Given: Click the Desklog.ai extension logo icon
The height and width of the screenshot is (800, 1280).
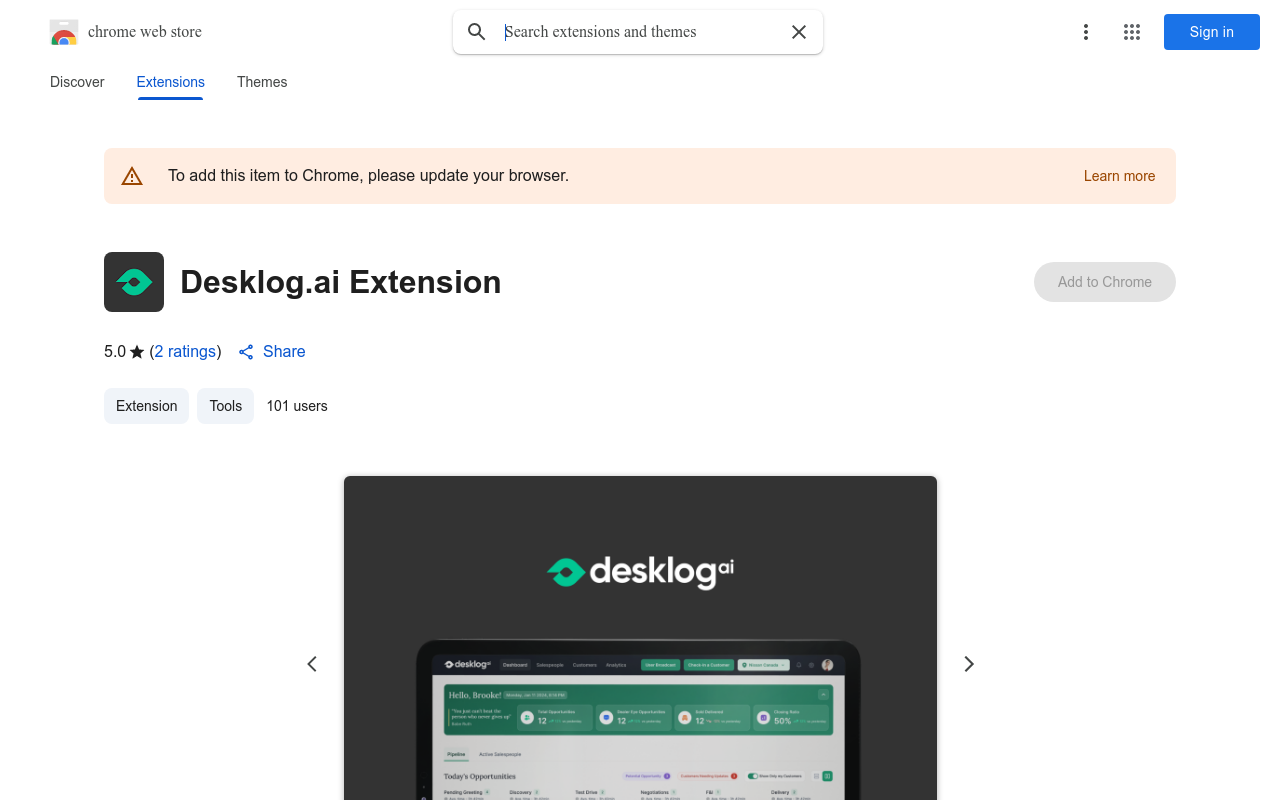Looking at the screenshot, I should coord(134,282).
